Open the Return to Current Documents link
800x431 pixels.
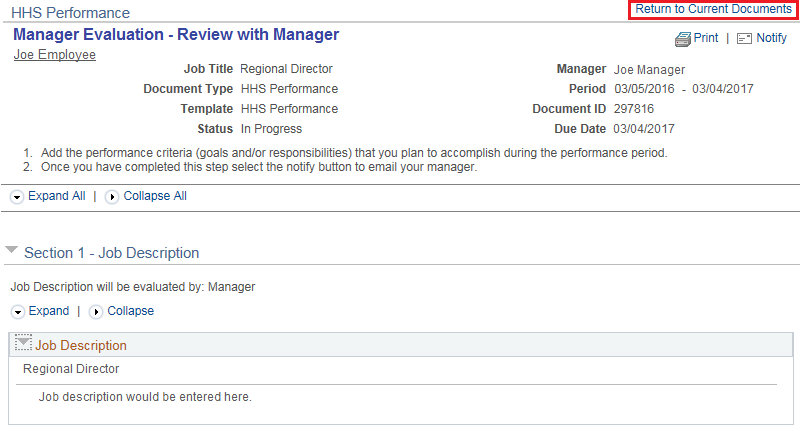pyautogui.click(x=713, y=9)
